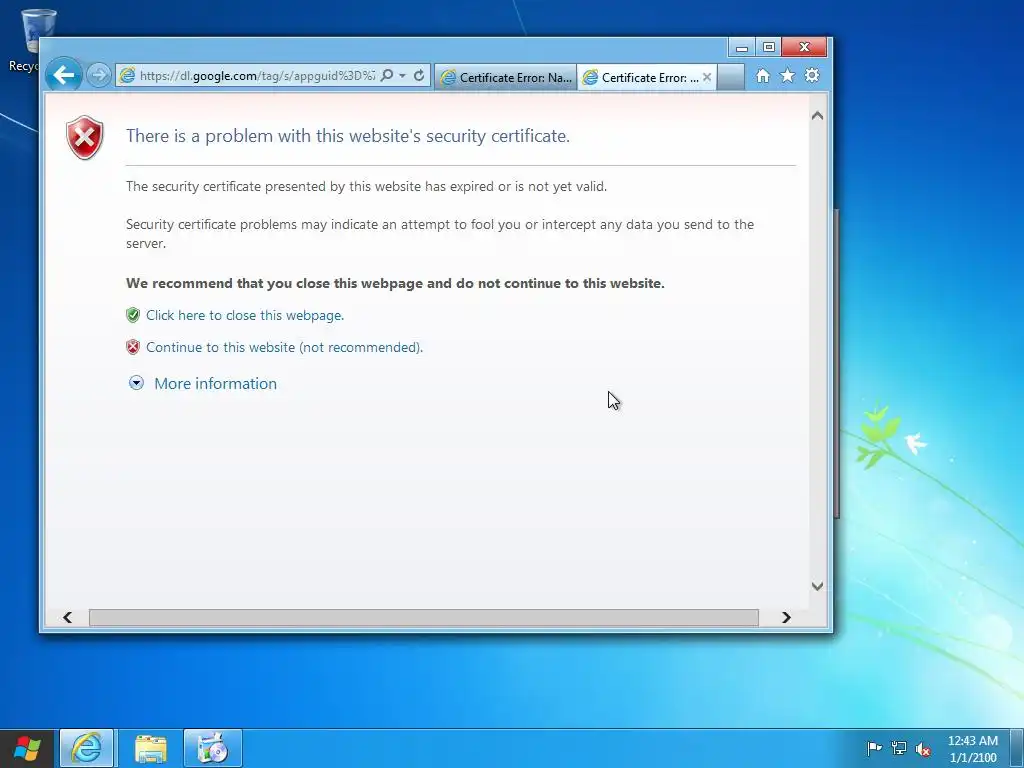
Task: Switch to the 'Certificate Error: Na...' tab
Action: pos(506,77)
